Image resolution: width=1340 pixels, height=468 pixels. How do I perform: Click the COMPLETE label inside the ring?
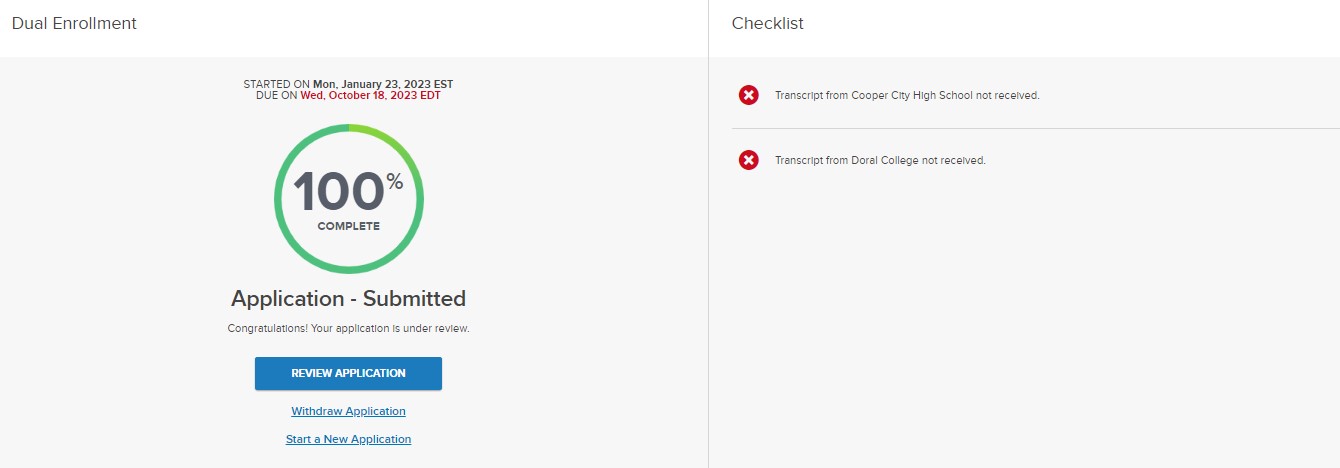(x=348, y=226)
